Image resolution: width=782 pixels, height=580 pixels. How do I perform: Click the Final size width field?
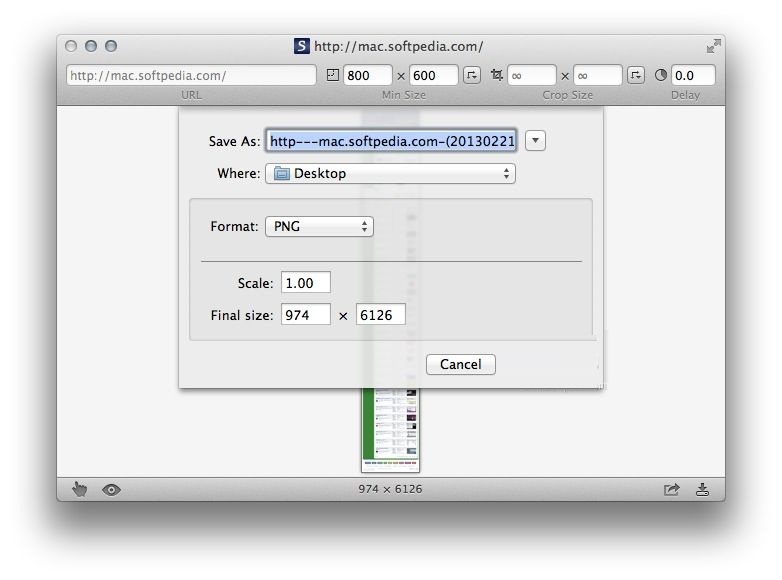tap(305, 315)
